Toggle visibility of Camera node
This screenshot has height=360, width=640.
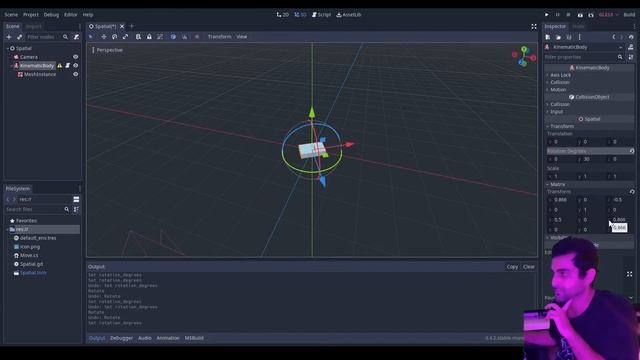[x=76, y=57]
